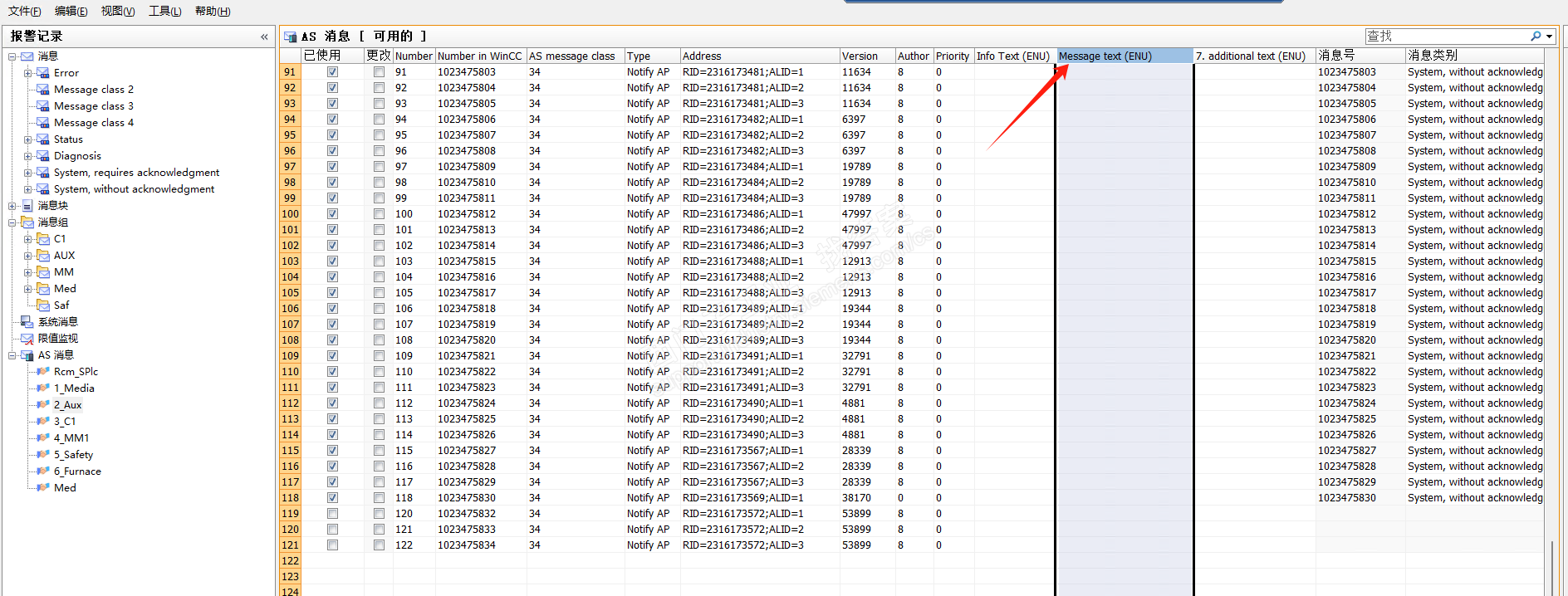1568x596 pixels.
Task: Toggle 更改 checkbox in row 105
Action: (379, 293)
